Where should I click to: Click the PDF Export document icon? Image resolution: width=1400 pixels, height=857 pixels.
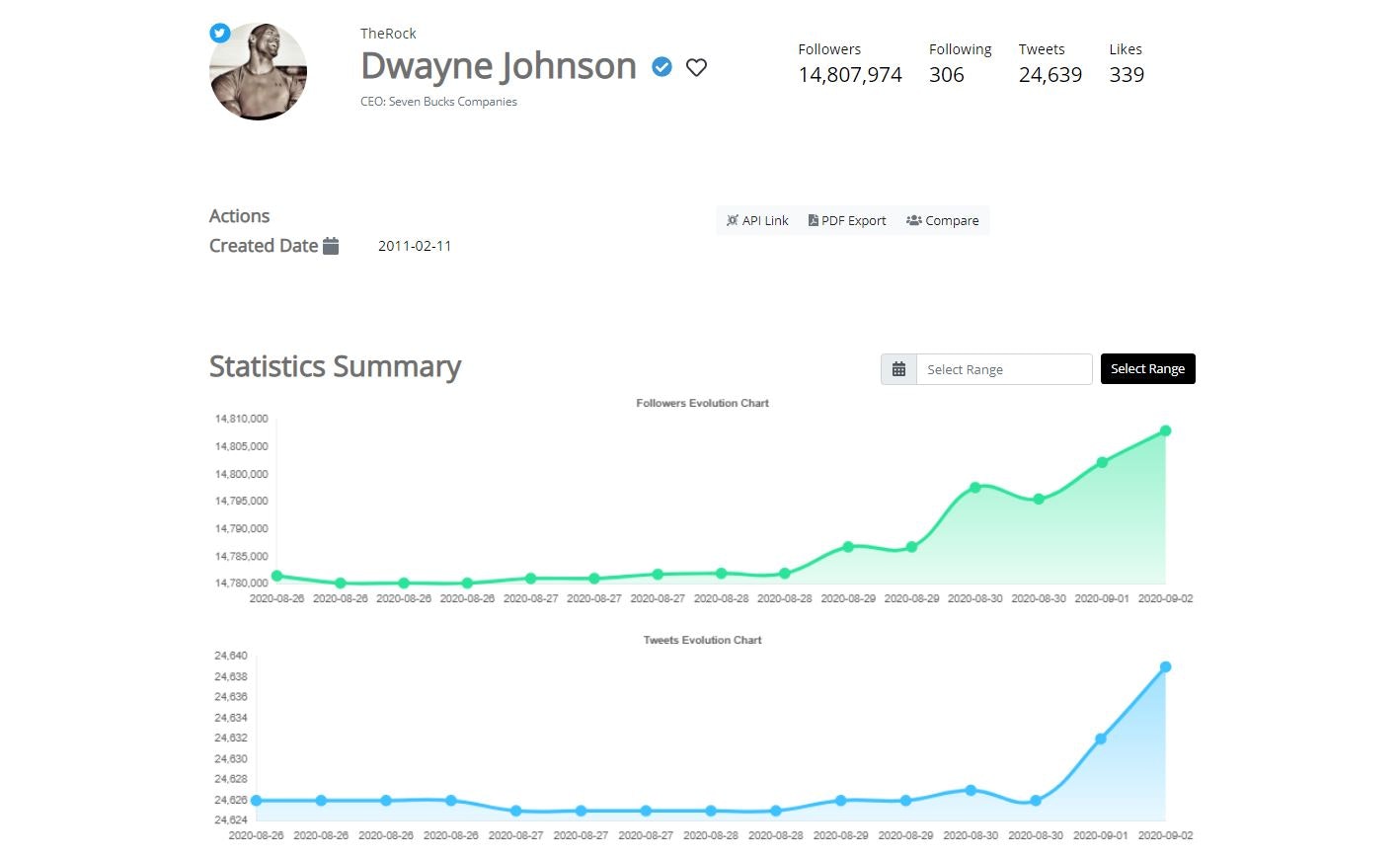[814, 220]
